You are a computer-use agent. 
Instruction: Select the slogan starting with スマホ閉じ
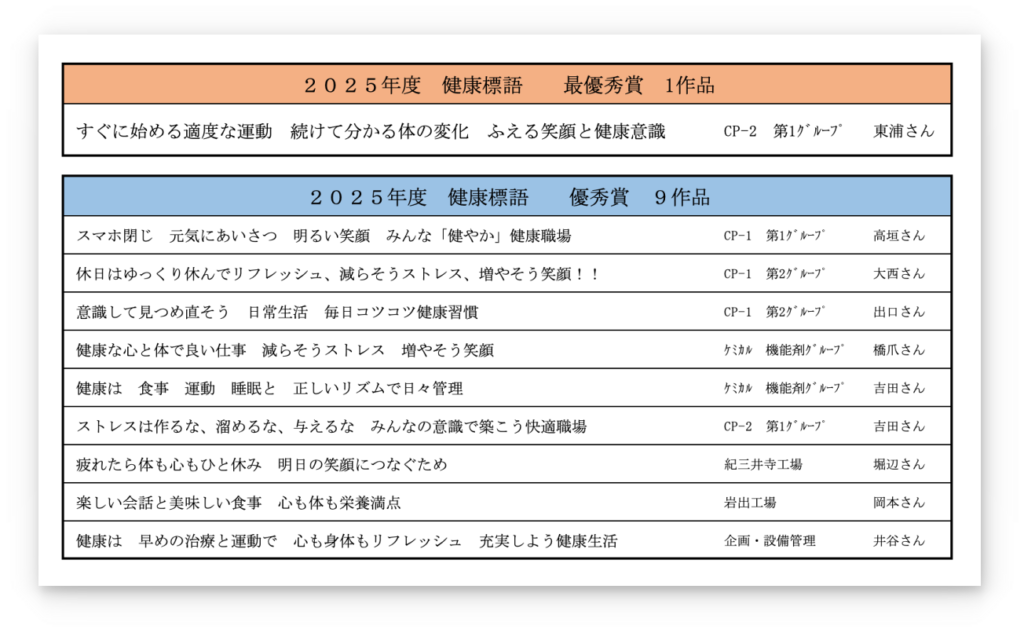click(329, 236)
